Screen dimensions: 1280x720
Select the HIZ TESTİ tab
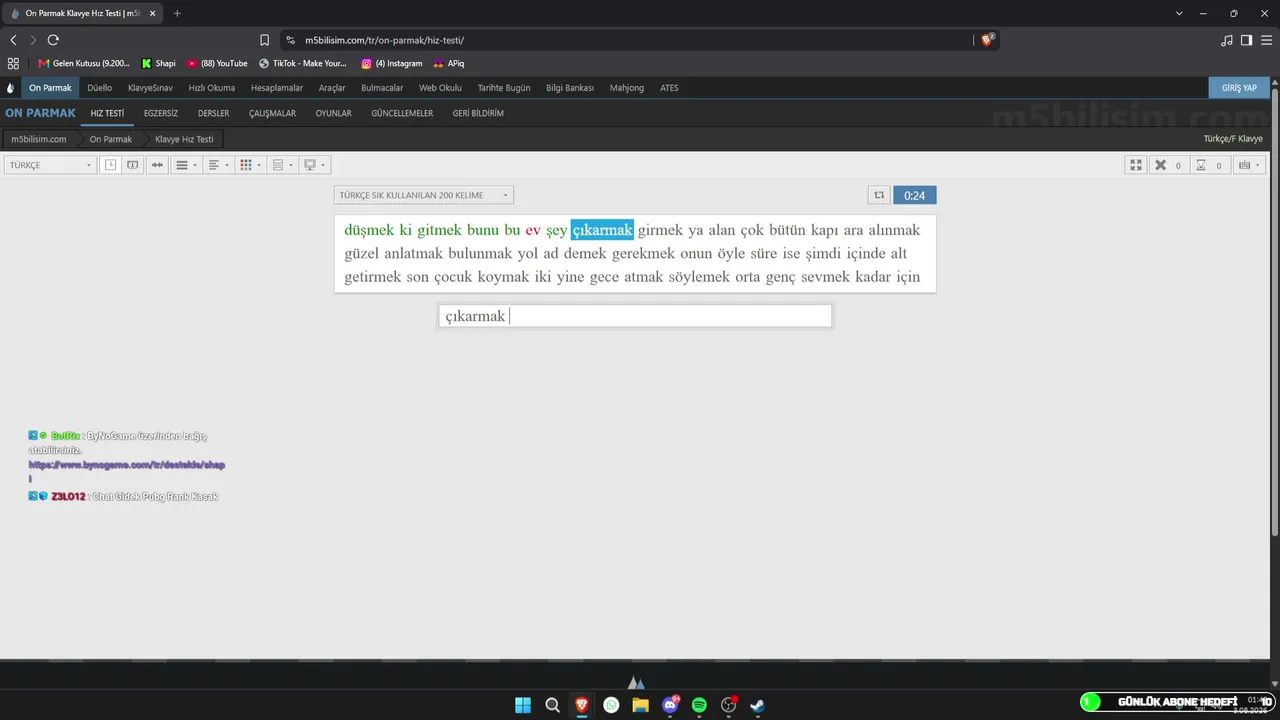point(107,114)
